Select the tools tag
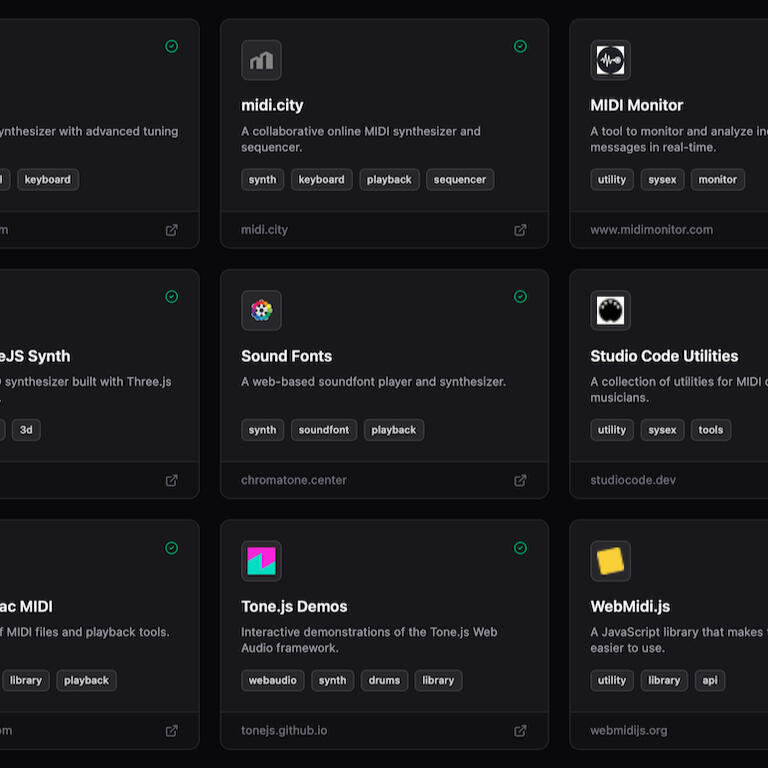 pyautogui.click(x=711, y=430)
